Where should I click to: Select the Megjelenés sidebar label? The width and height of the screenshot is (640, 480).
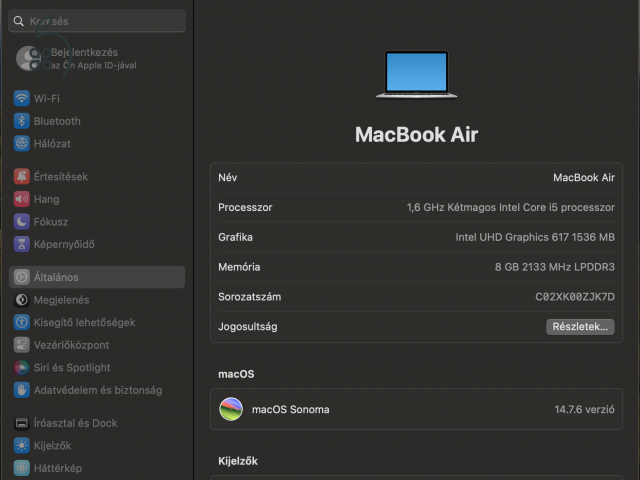(61, 300)
